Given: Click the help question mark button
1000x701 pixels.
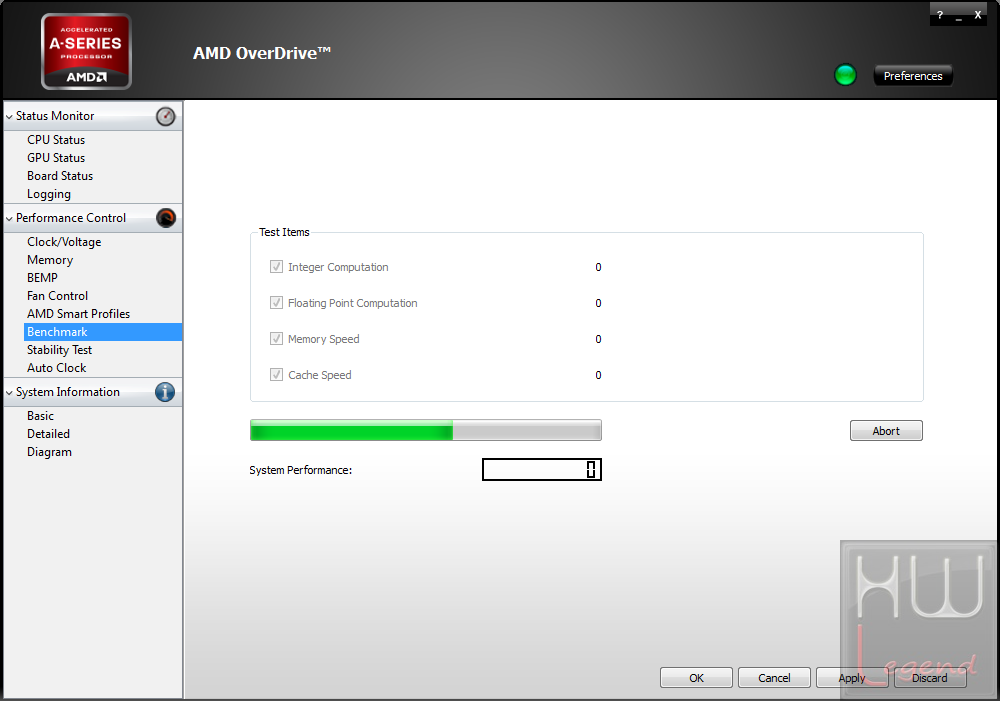Looking at the screenshot, I should pos(939,15).
